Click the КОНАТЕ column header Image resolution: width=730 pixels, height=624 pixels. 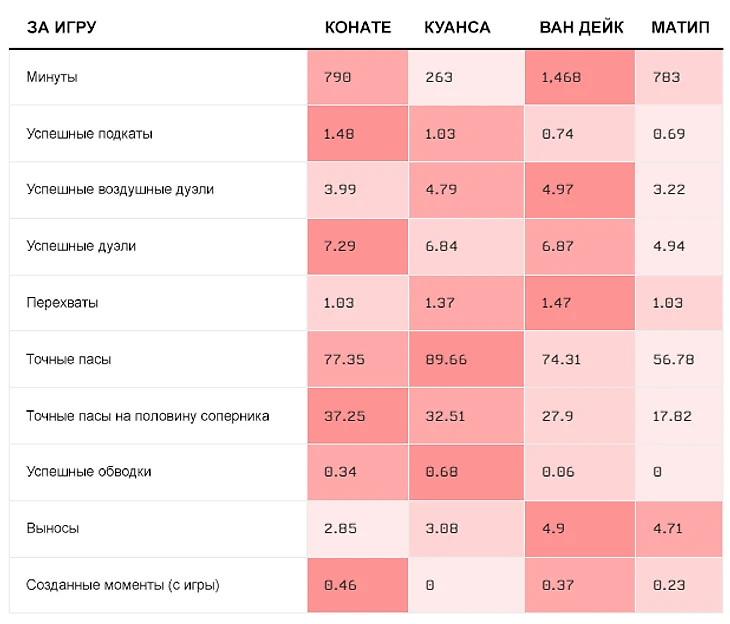click(358, 27)
